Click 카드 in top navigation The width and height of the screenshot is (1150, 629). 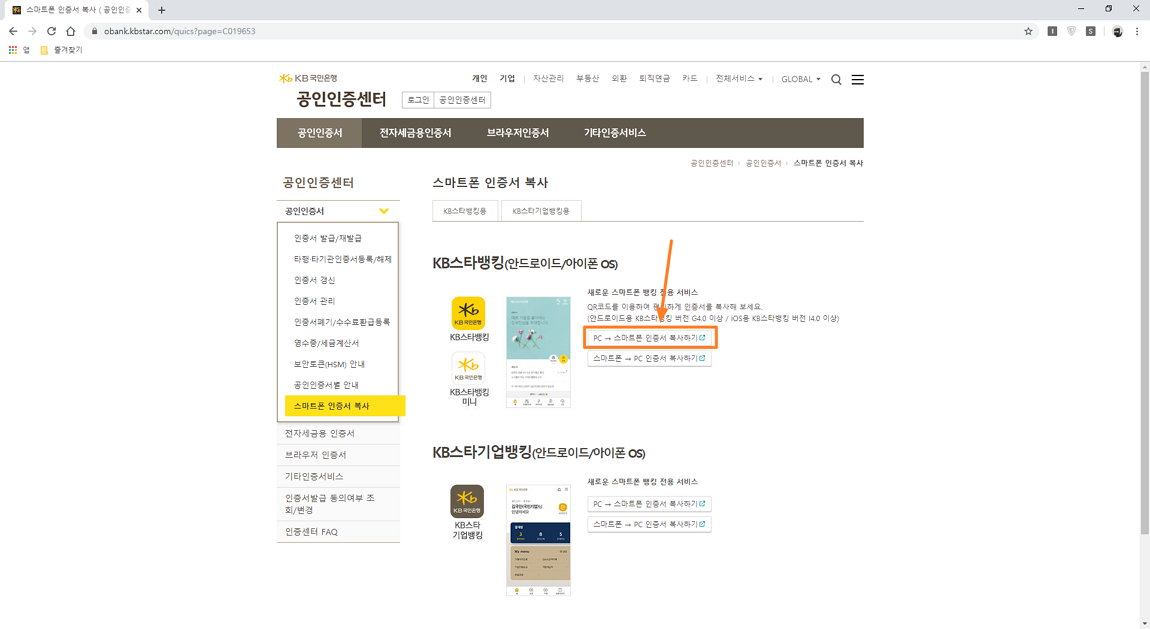[x=689, y=78]
